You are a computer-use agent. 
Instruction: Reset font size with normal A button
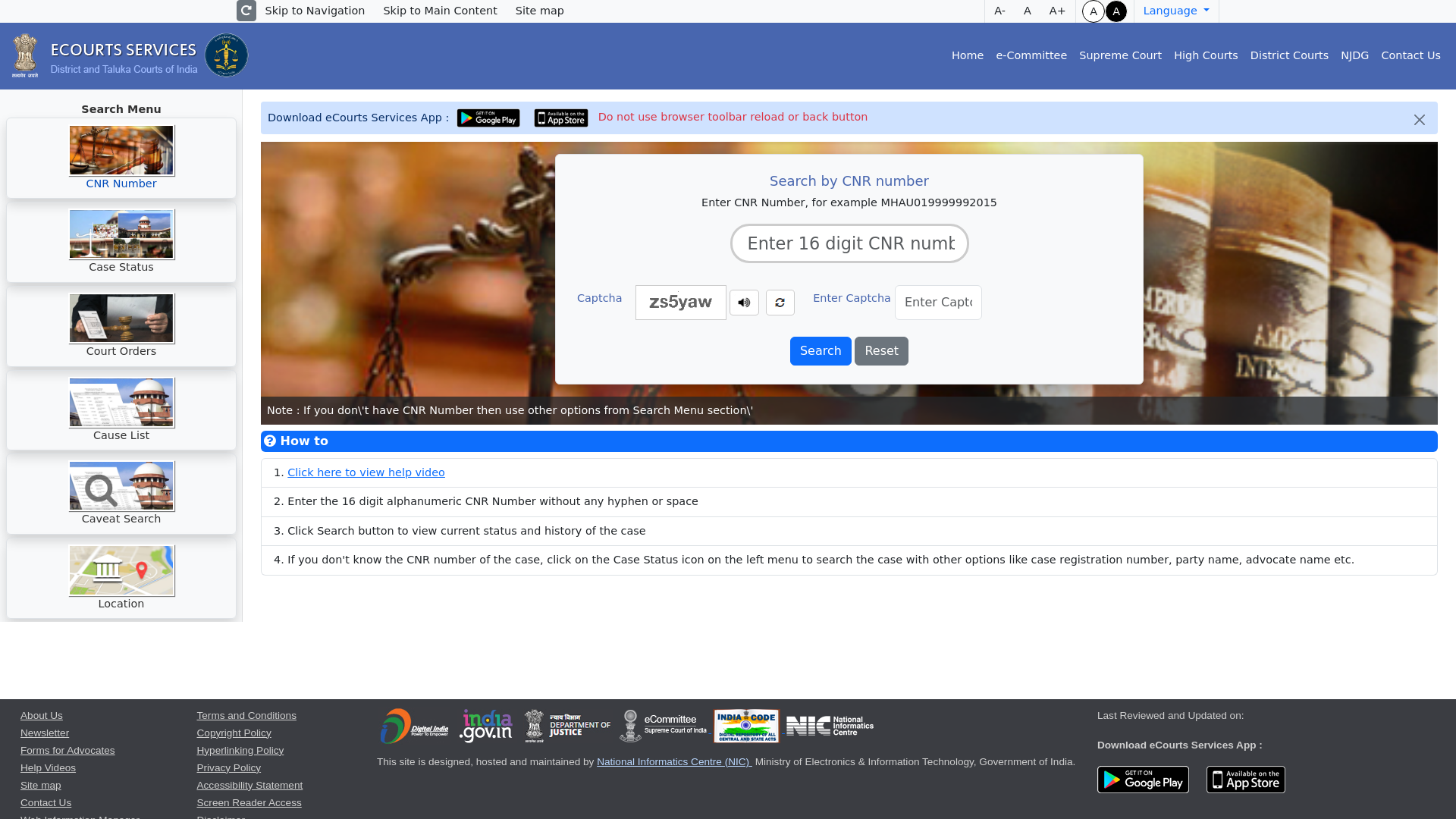click(x=1028, y=11)
